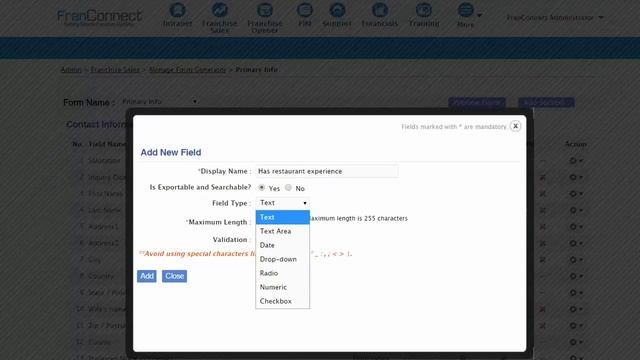Screen dimensions: 640x360
Task: Open action gear for Wife's name row
Action: tap(576, 309)
